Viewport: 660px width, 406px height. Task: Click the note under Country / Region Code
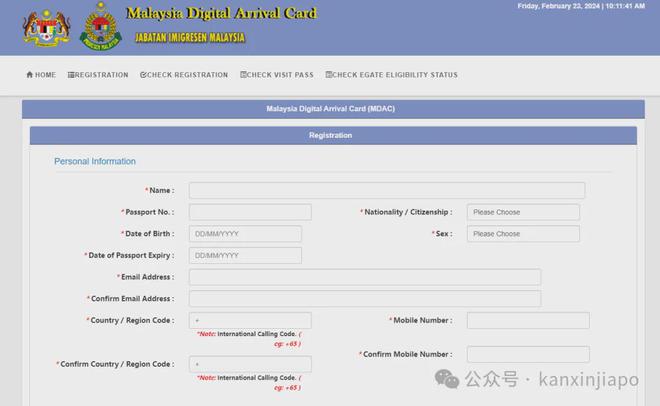(249, 339)
